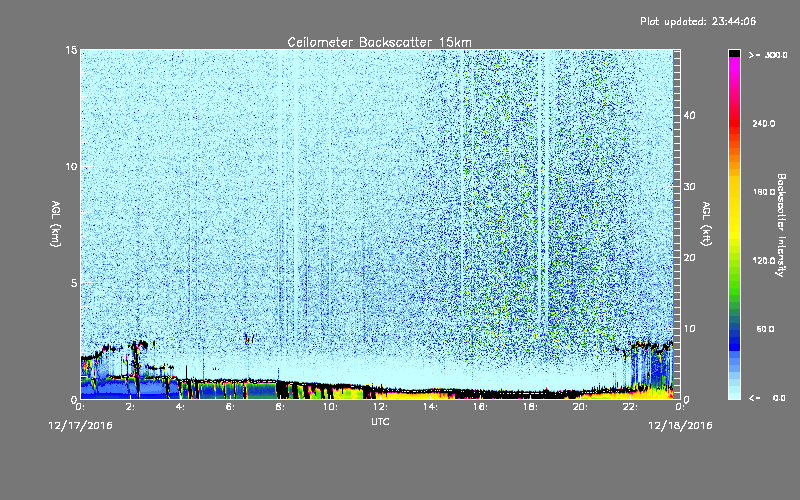
Task: Select the '20:' hour tick label
Action: pyautogui.click(x=580, y=407)
